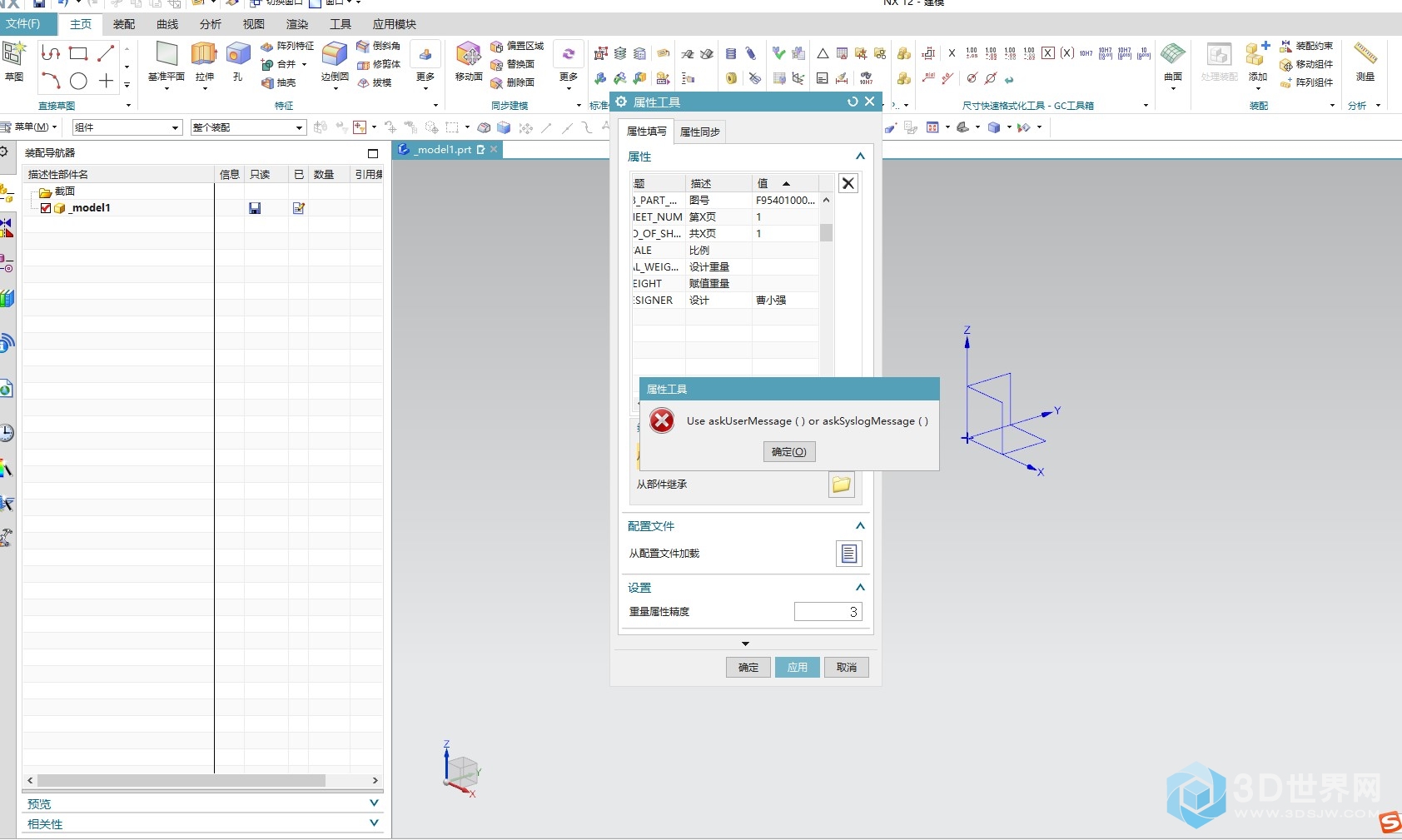Screen dimensions: 1402x840
Task: Click the F95401000 图号 value cell
Action: point(785,200)
